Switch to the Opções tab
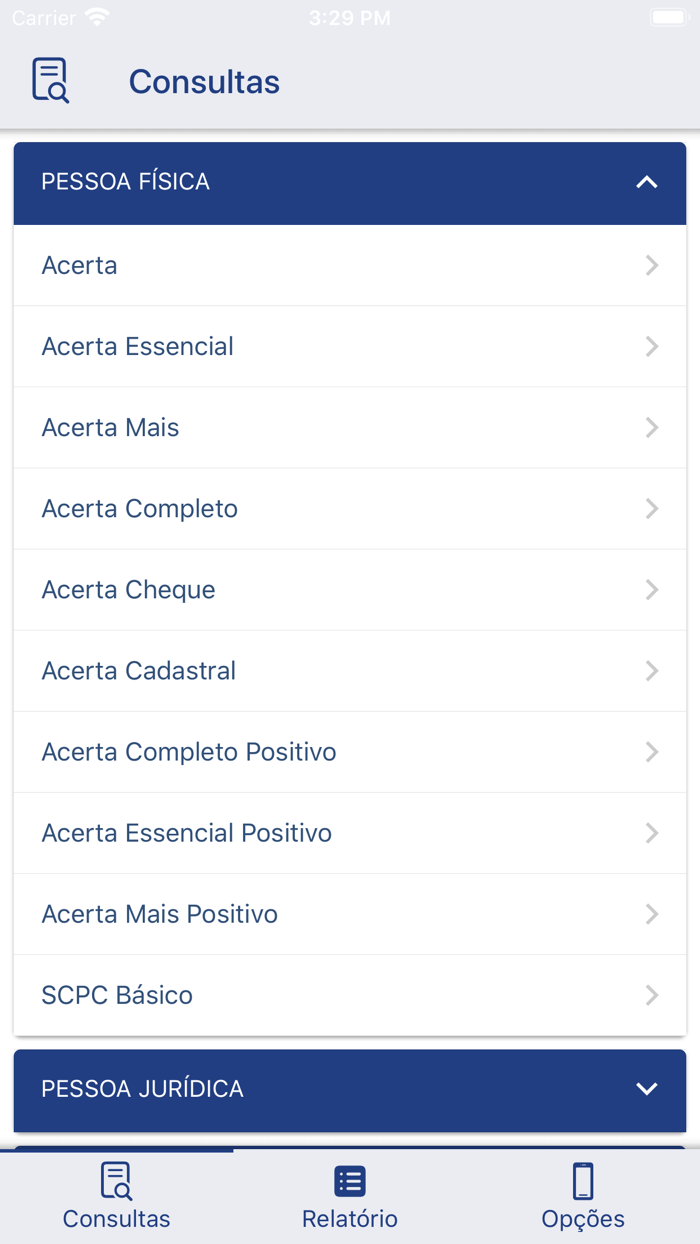 click(583, 1196)
